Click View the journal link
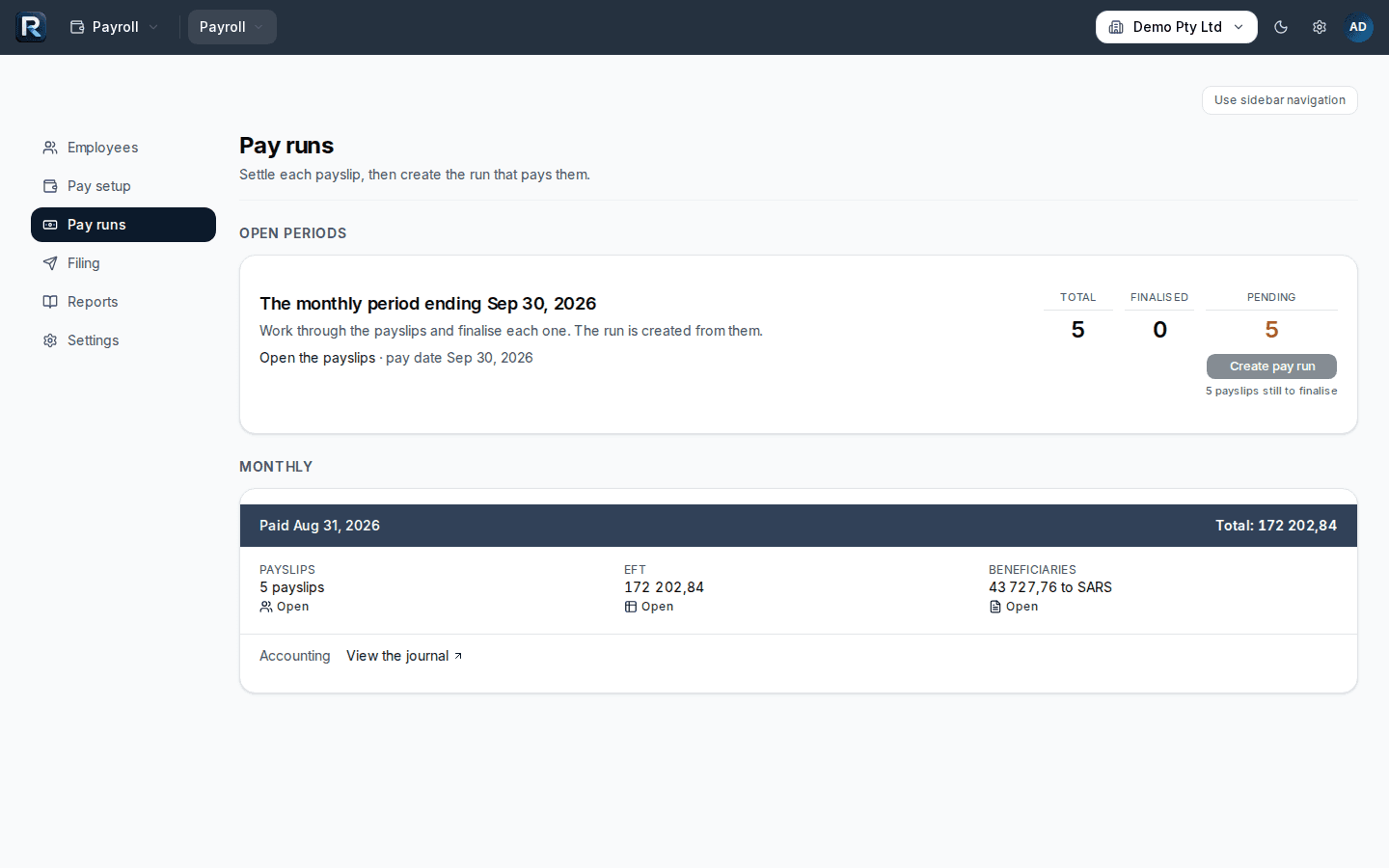Viewport: 1389px width, 868px height. (x=404, y=656)
